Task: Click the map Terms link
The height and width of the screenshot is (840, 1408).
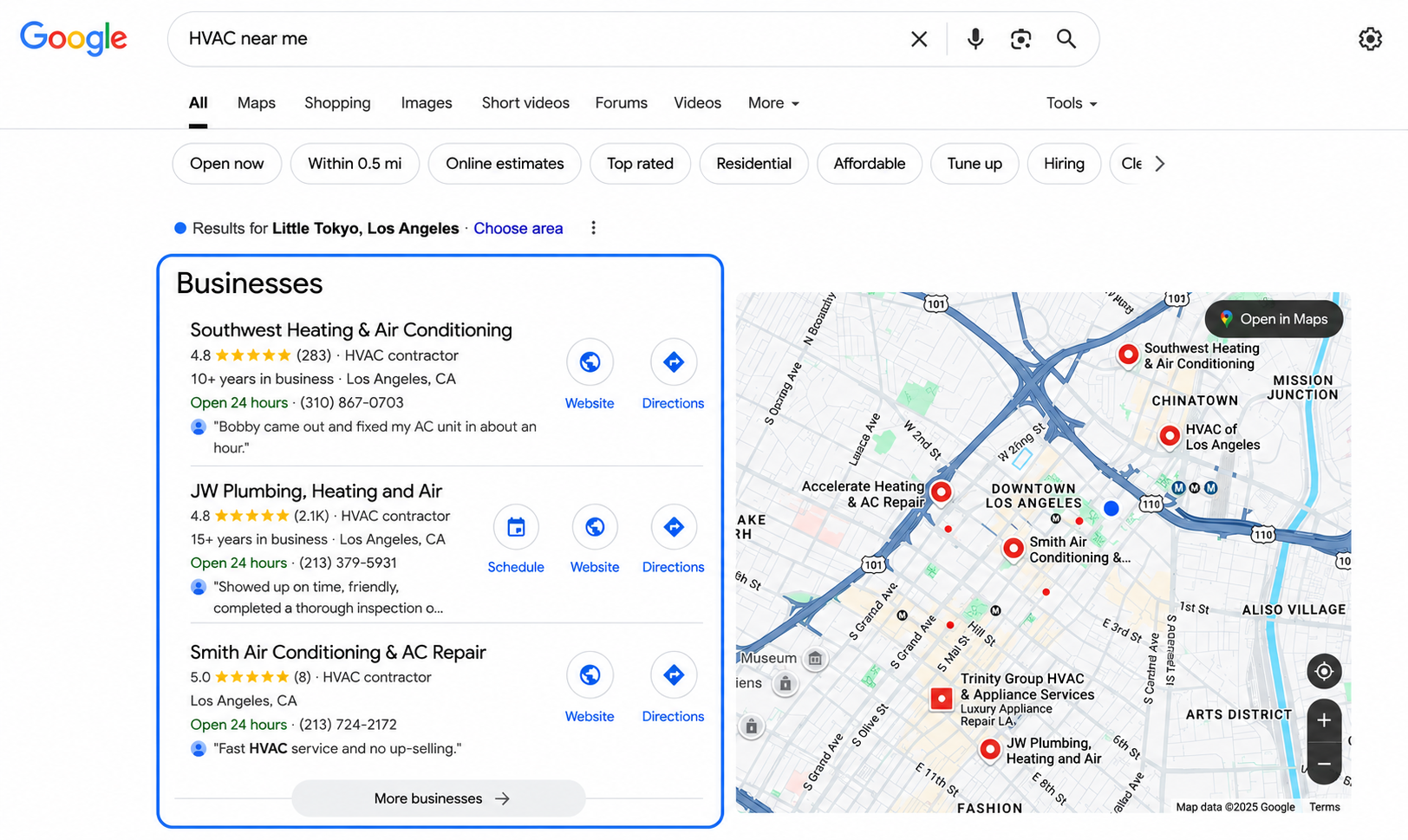Action: (x=1324, y=807)
